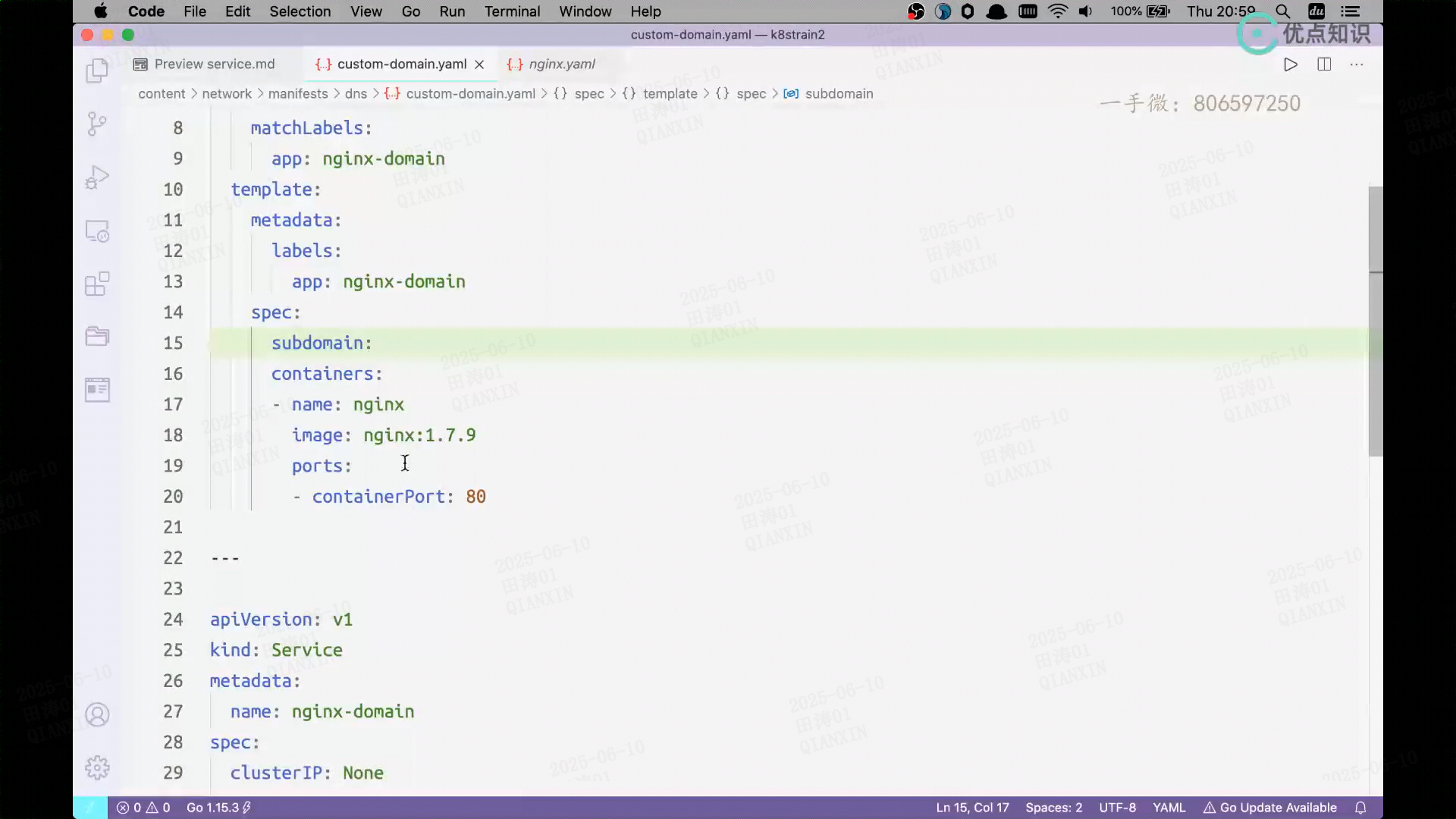1456x819 pixels.
Task: Split the editor to the right
Action: point(1324,64)
